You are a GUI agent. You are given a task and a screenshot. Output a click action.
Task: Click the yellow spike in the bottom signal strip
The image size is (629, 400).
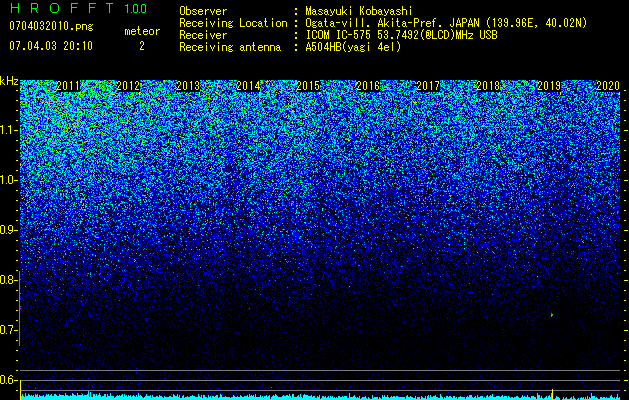pos(552,394)
